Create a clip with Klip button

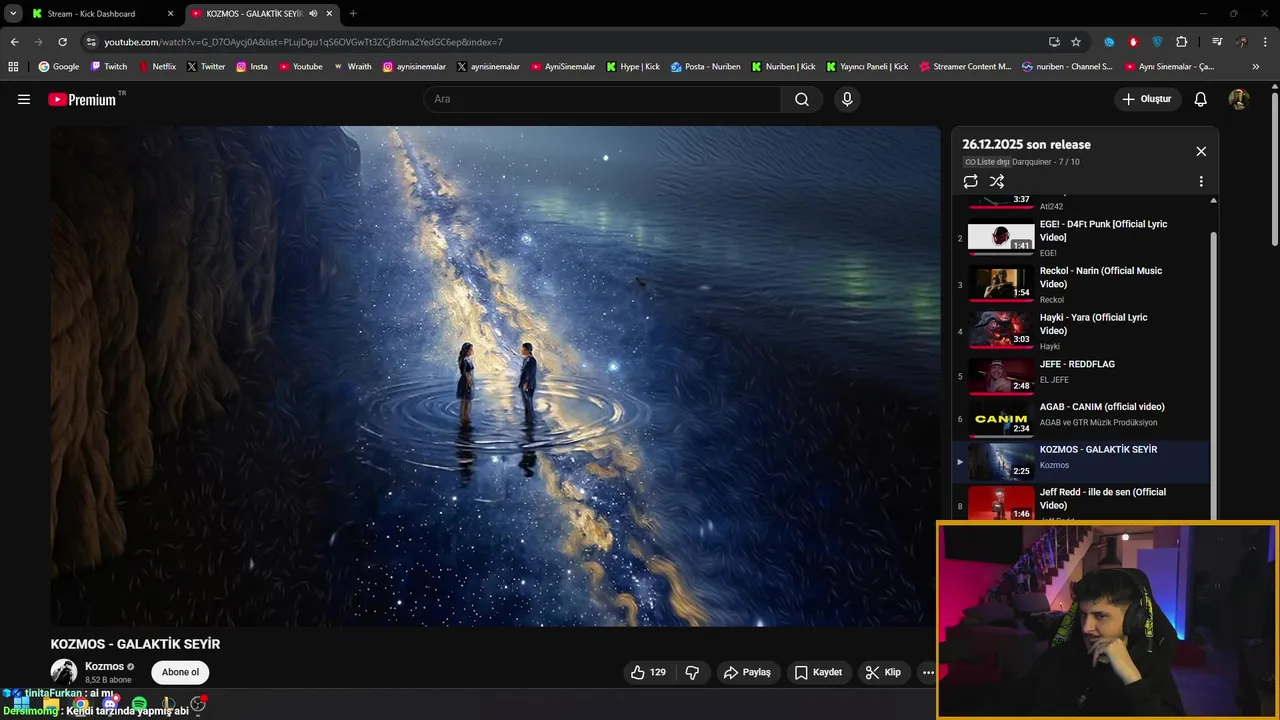tap(883, 672)
